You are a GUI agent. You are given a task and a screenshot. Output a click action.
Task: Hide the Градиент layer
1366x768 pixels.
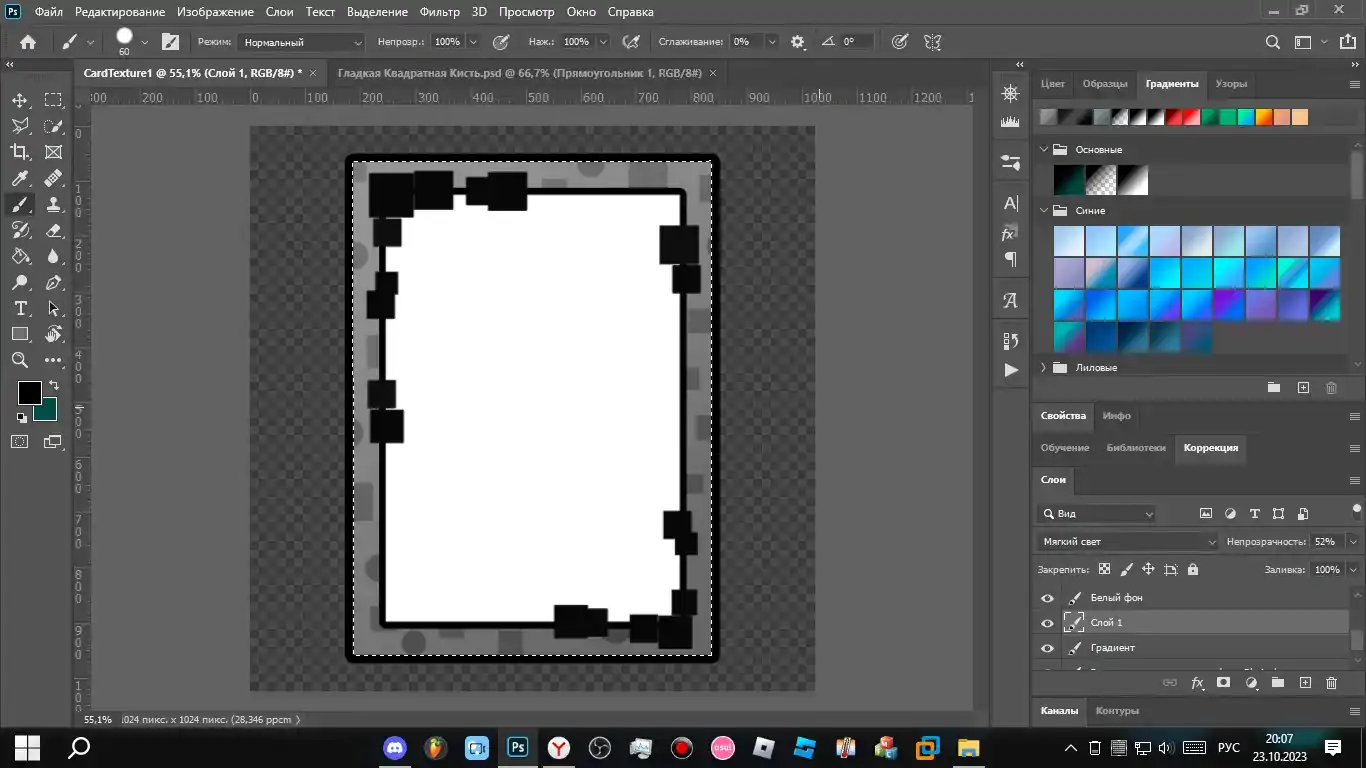1047,648
